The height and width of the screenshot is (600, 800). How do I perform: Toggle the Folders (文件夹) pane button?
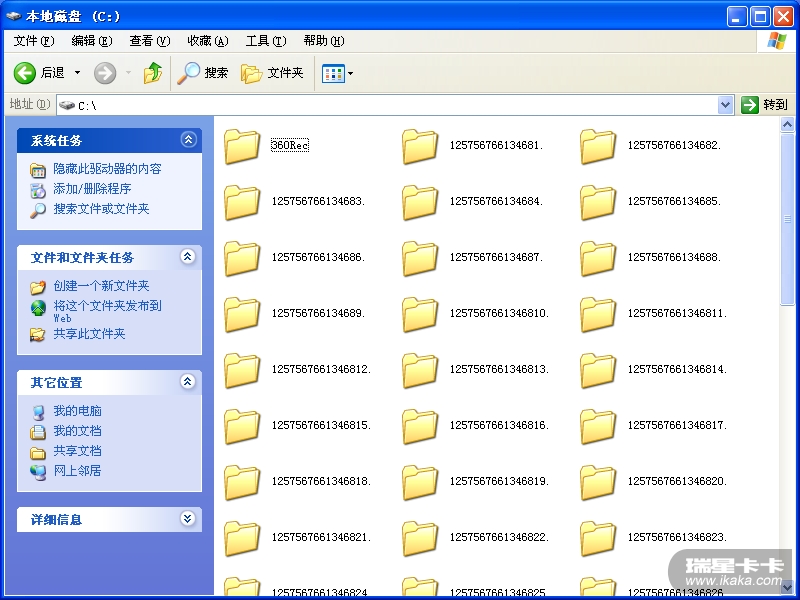(272, 73)
